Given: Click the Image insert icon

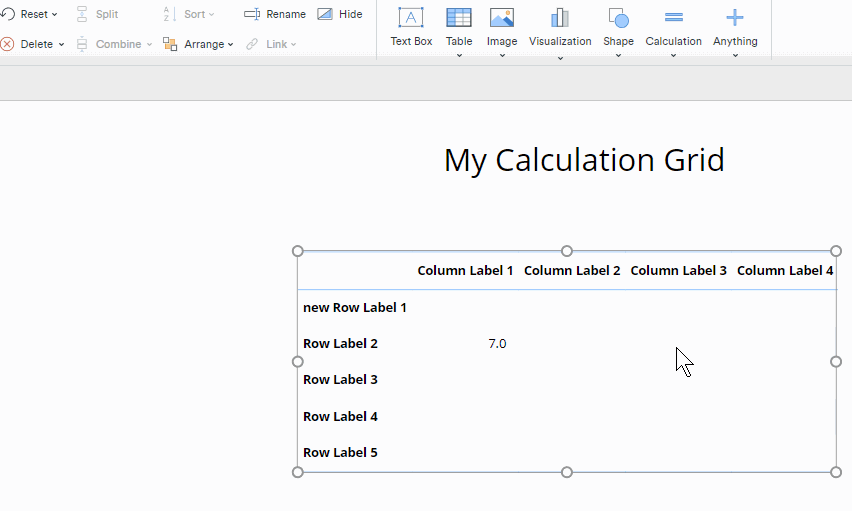Looking at the screenshot, I should [x=502, y=18].
